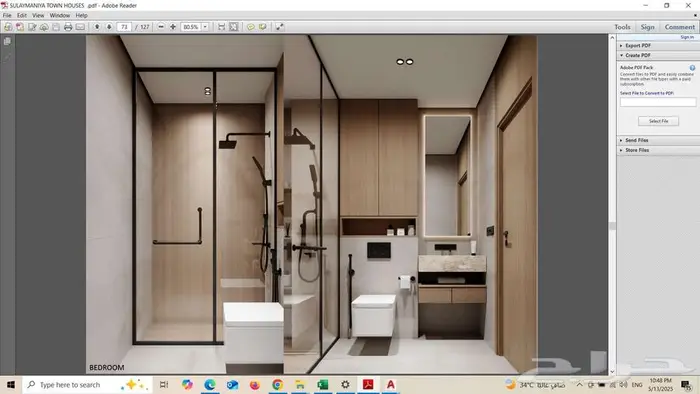Viewport: 700px width, 394px height.
Task: Add a sticky note comment
Action: coord(250,27)
